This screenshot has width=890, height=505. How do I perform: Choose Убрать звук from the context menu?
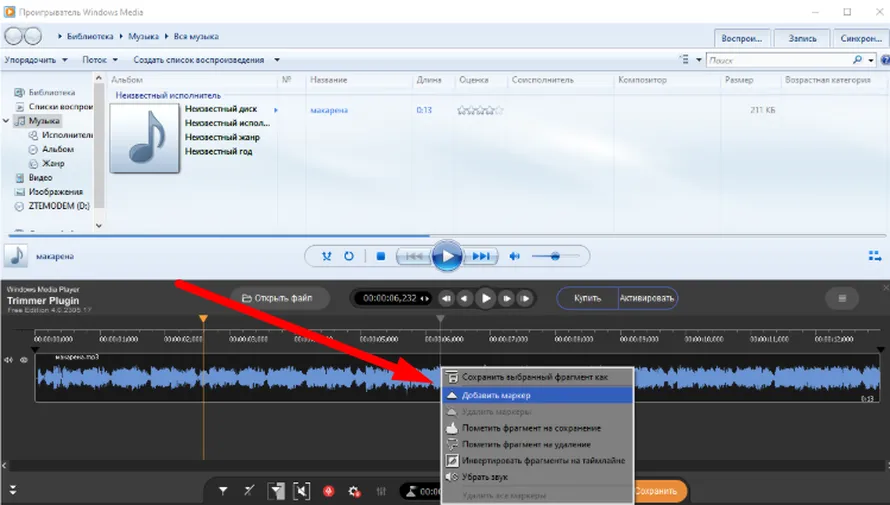[538, 477]
